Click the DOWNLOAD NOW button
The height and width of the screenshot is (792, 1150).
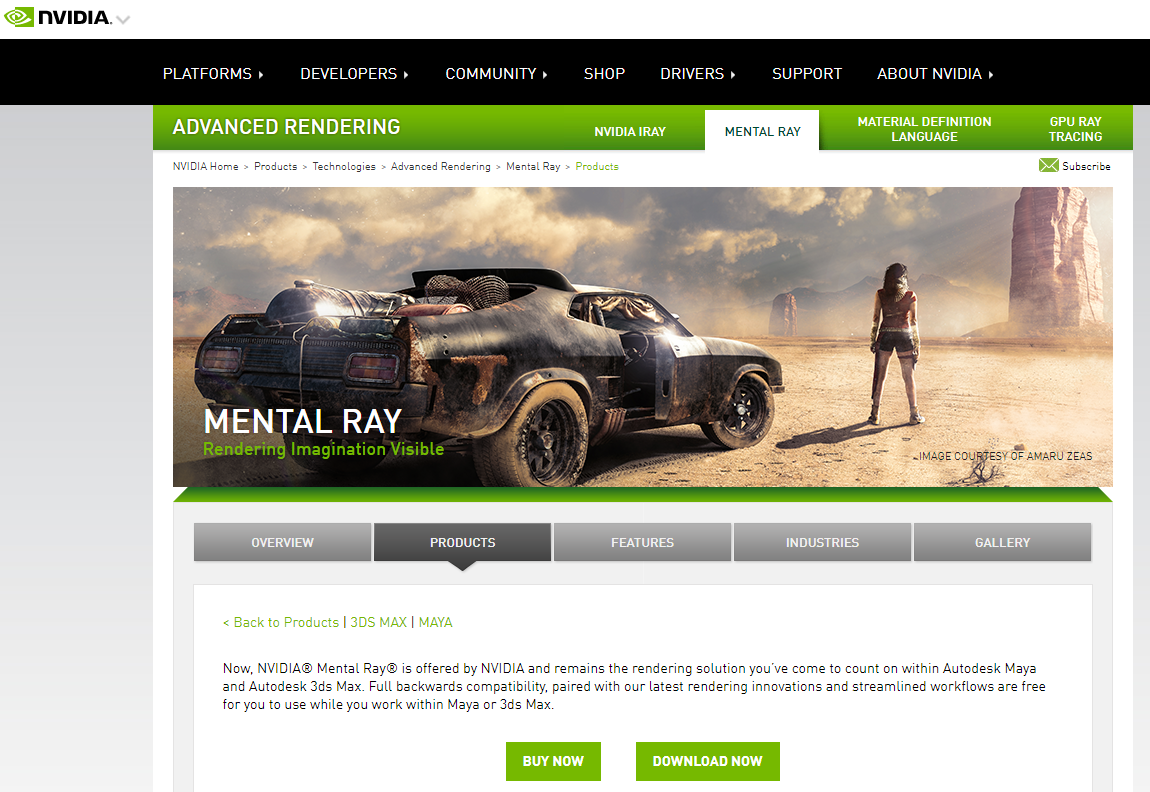tap(708, 761)
